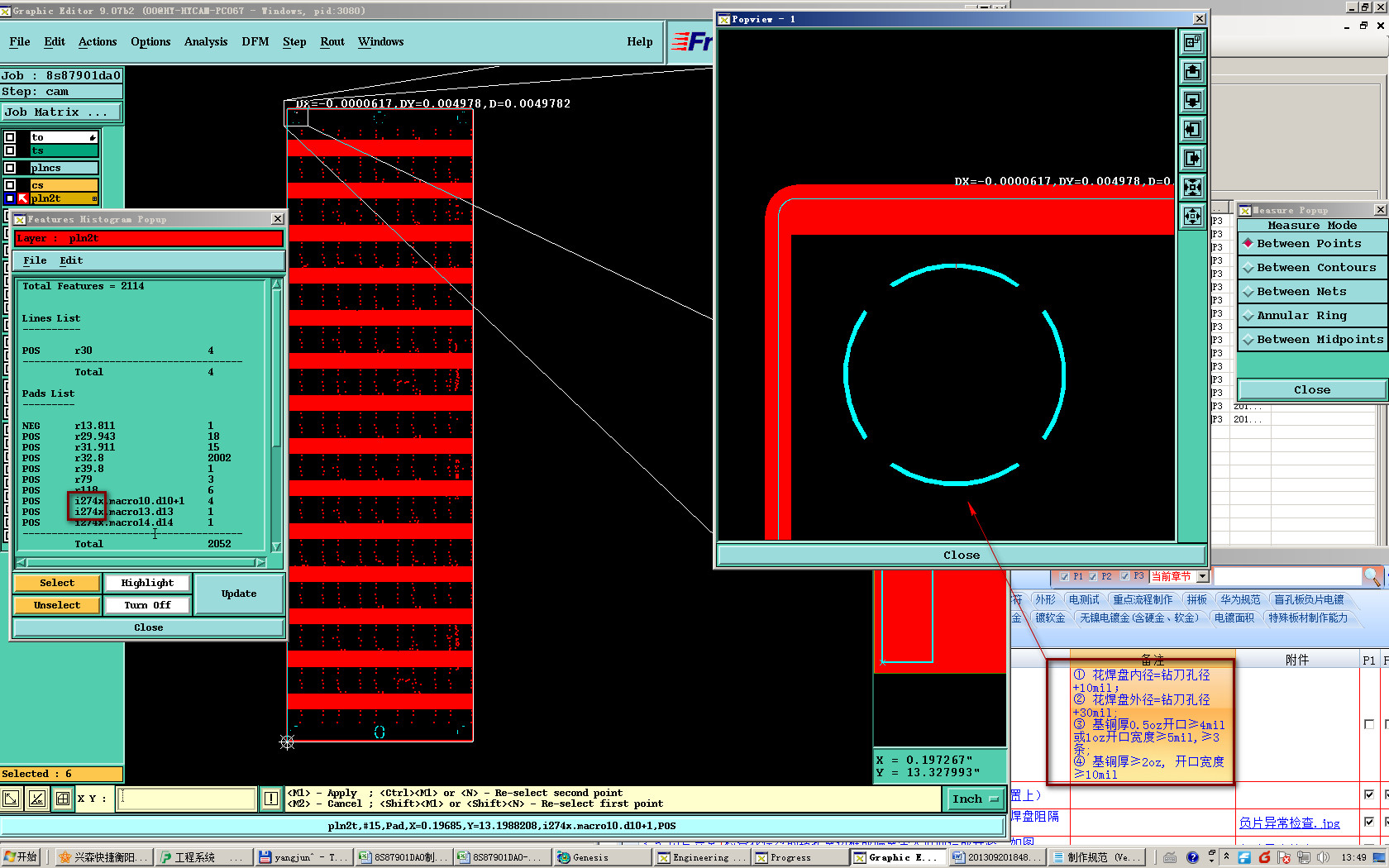This screenshot has height=868, width=1389.
Task: Click the grid snap icon beside X Y
Action: click(x=63, y=799)
